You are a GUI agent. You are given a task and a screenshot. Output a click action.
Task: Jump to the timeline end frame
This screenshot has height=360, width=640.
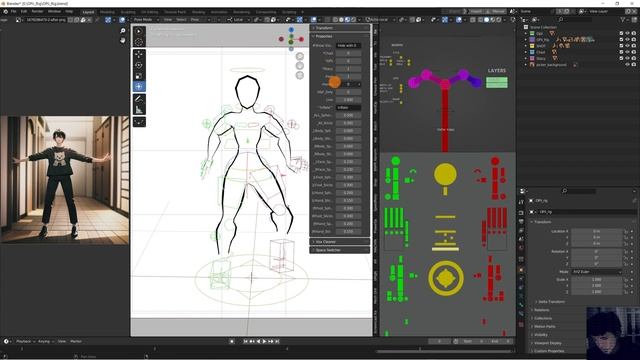[x=277, y=341]
